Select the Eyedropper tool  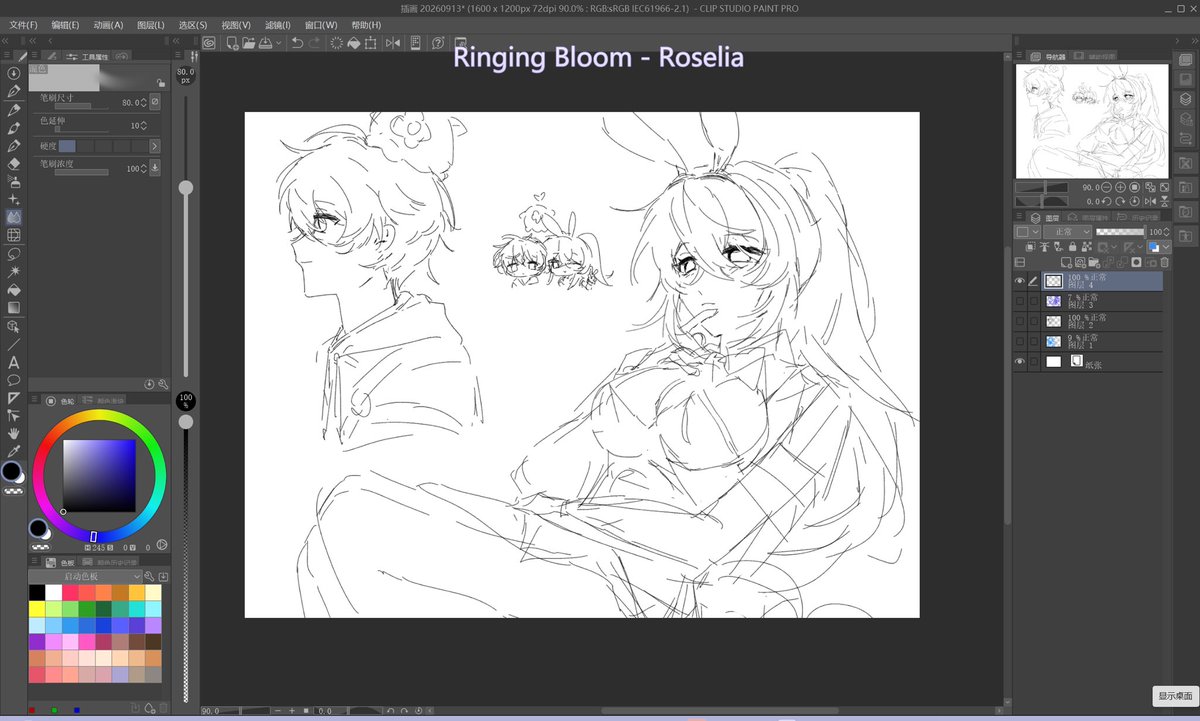(14, 451)
